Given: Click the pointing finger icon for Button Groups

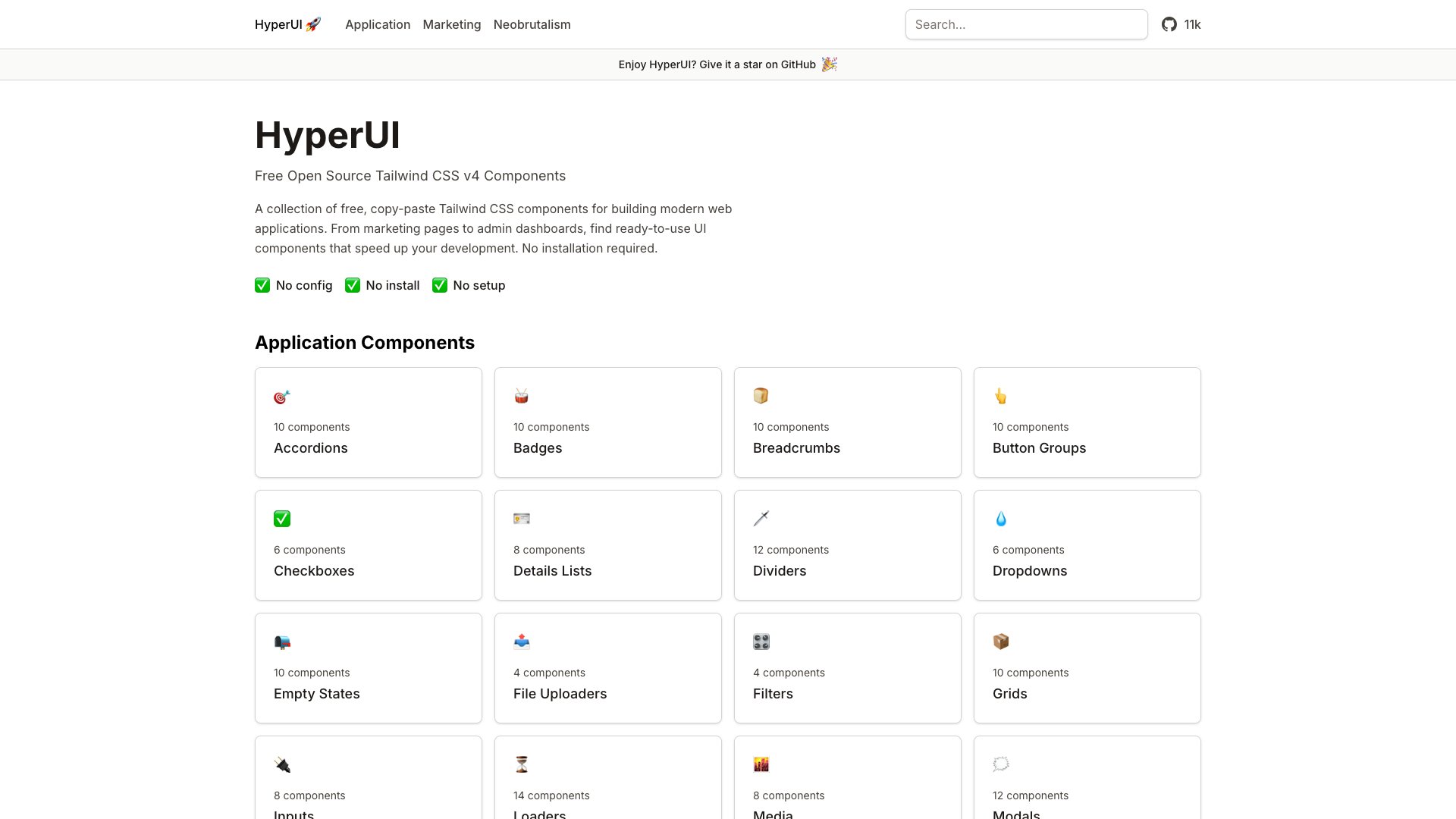Looking at the screenshot, I should [1000, 396].
